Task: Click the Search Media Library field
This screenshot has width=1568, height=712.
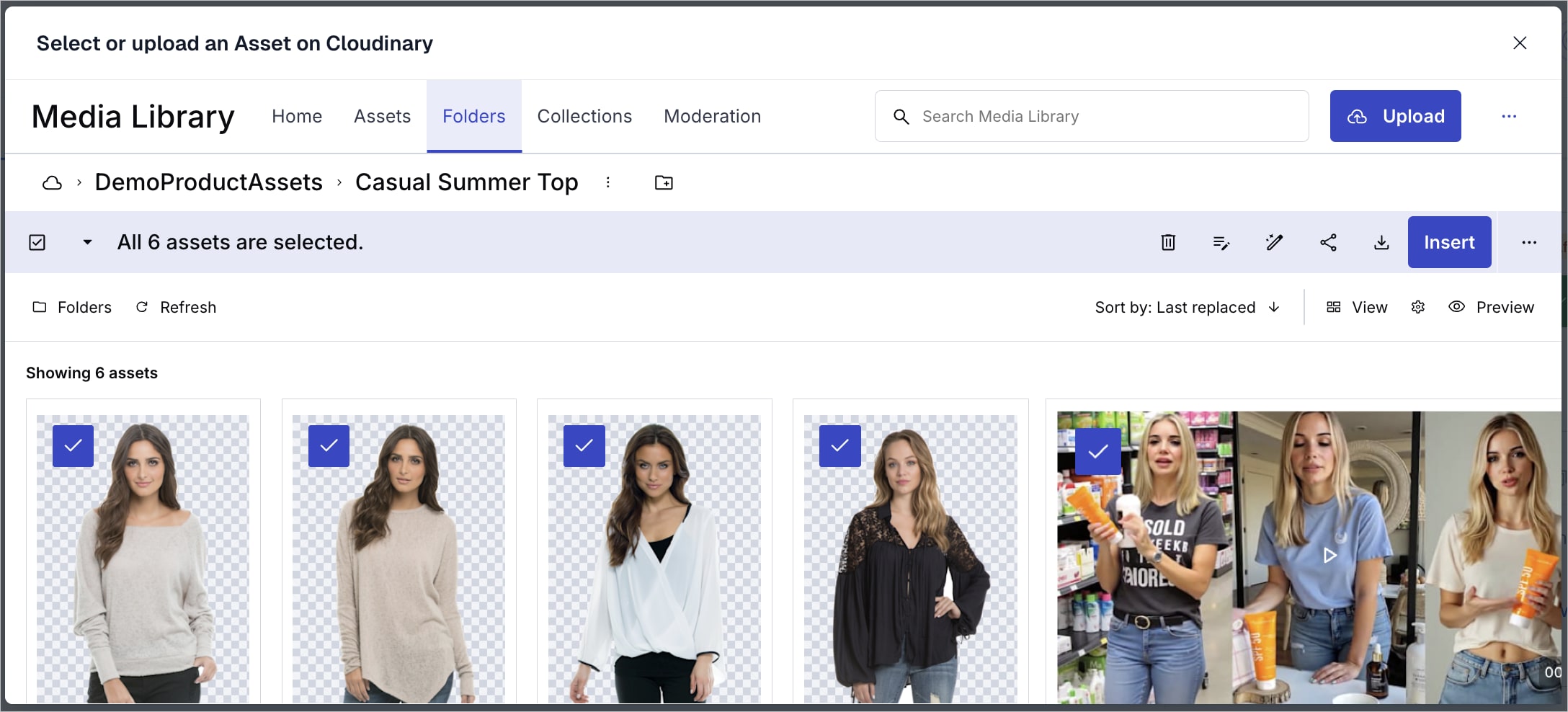Action: pos(1102,117)
